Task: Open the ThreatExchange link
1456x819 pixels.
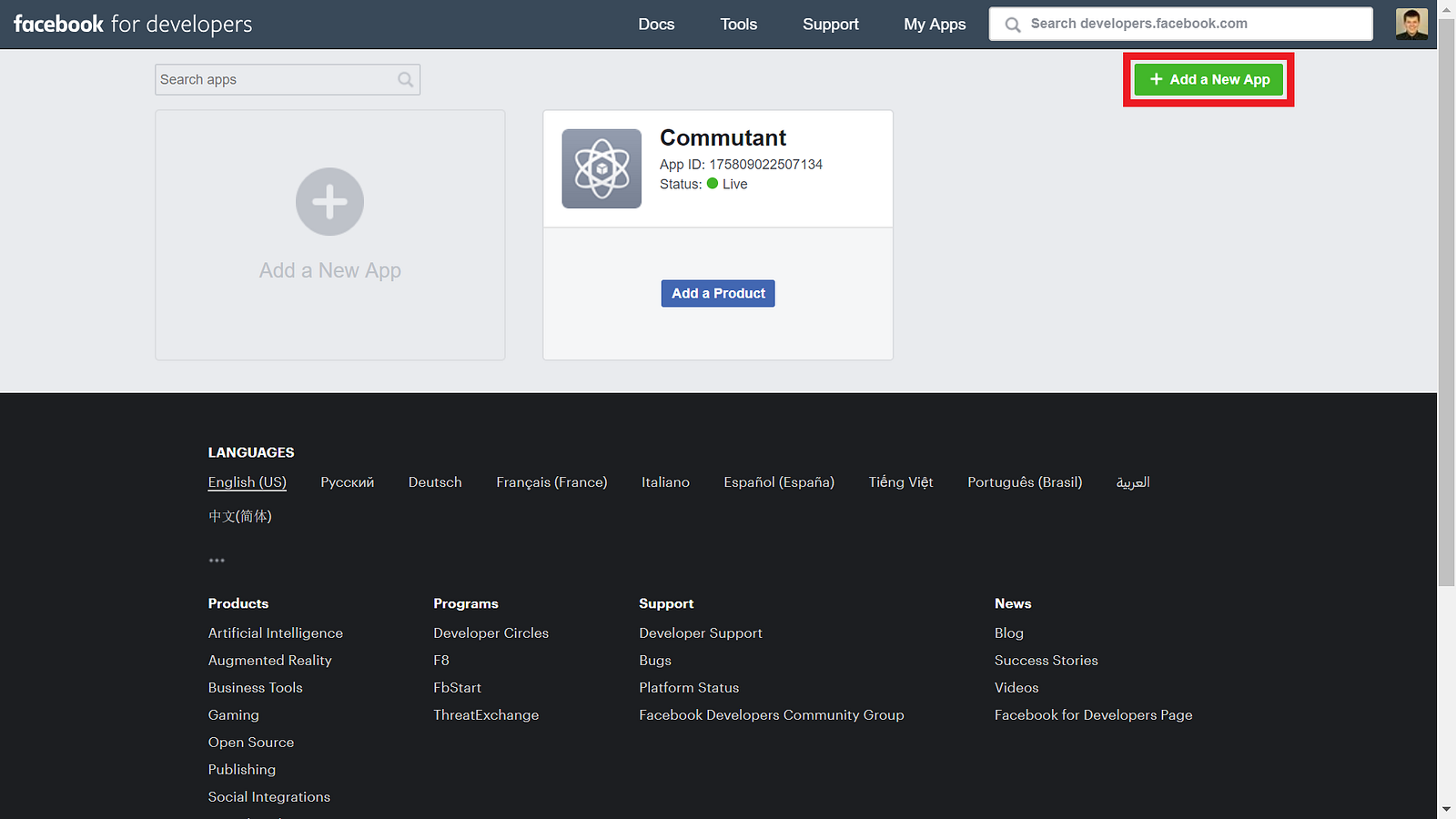Action: (x=486, y=715)
